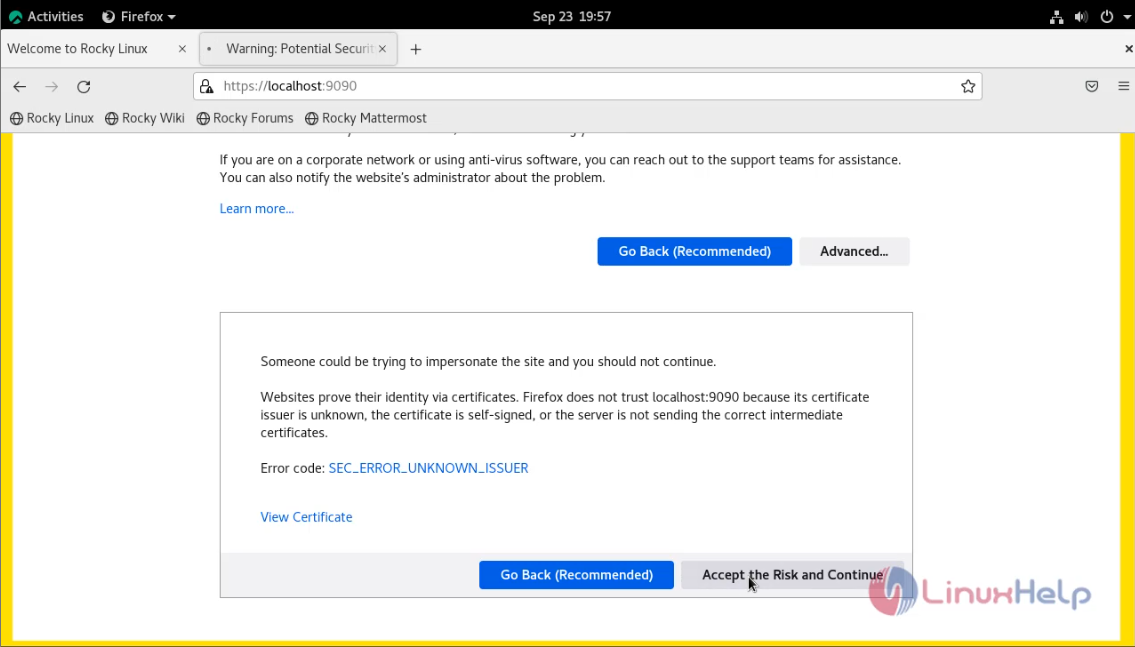Select the Warning: Potential Security tab
Screen dimensions: 1135x647
(298, 48)
